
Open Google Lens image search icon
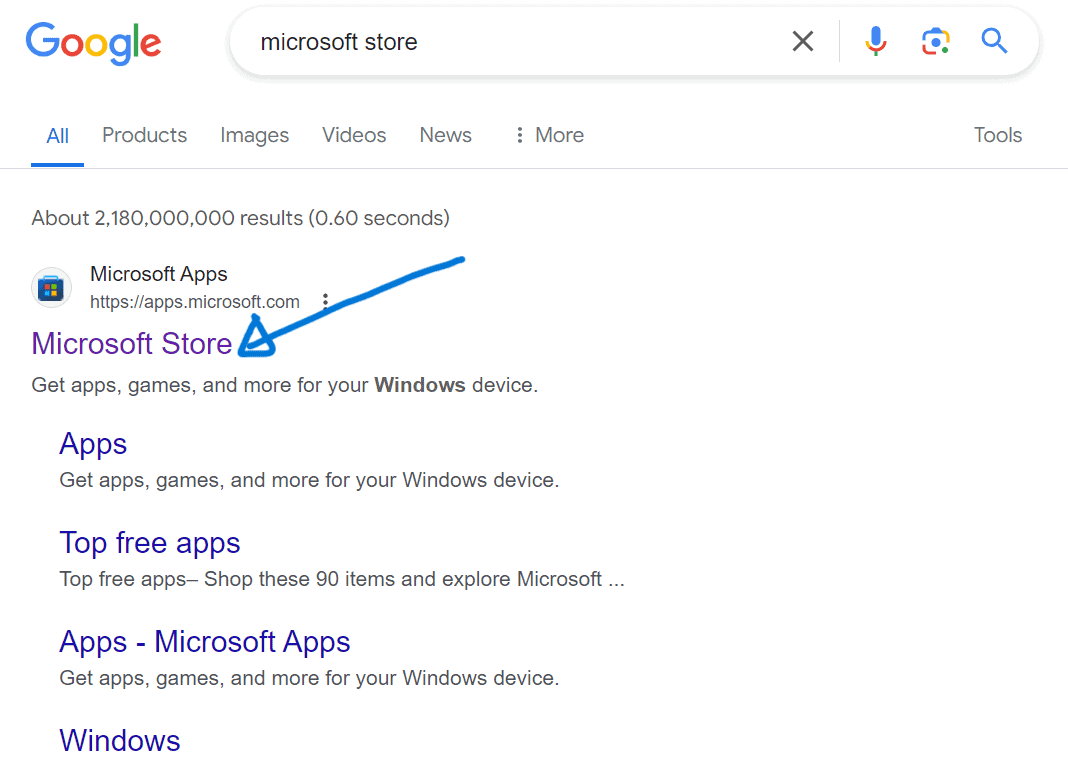click(935, 41)
